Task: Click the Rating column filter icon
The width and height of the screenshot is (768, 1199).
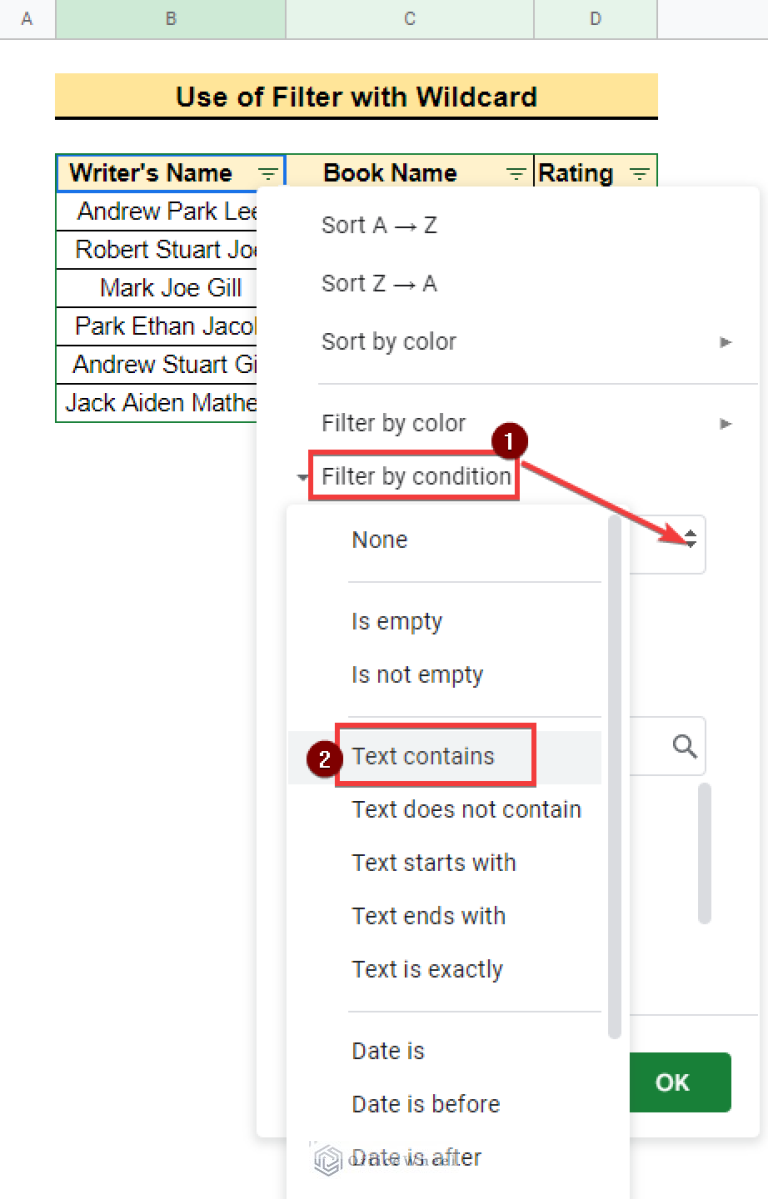Action: (640, 173)
